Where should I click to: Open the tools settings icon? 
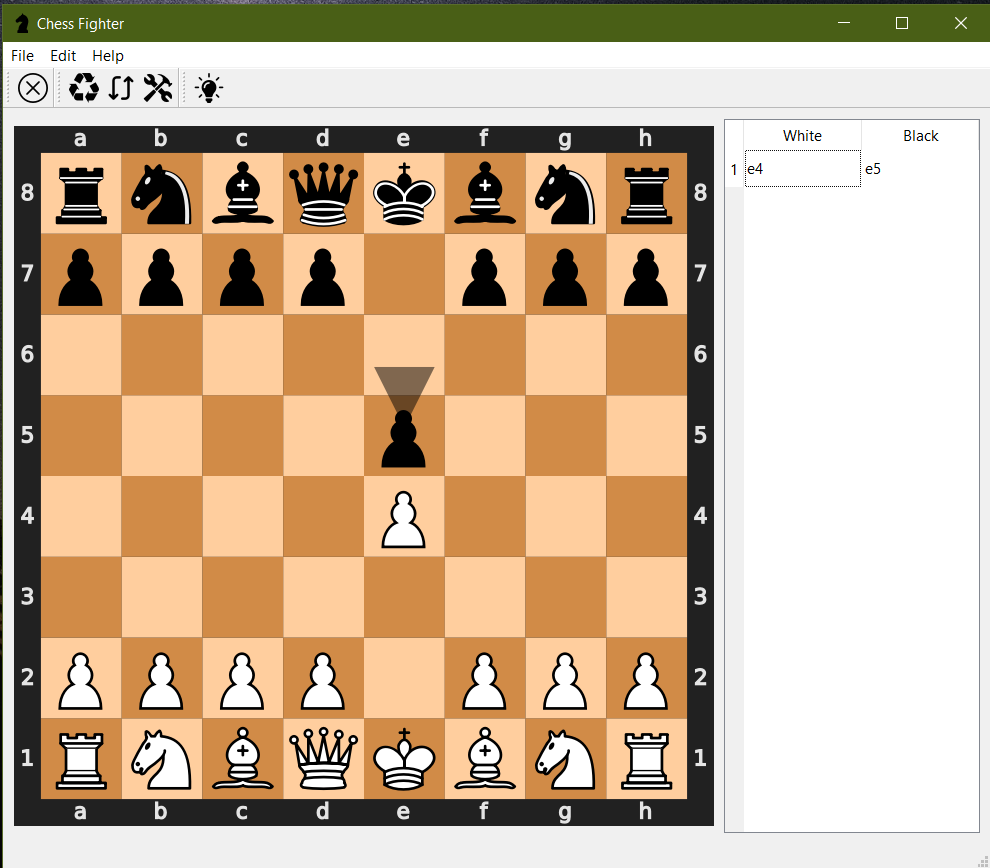click(x=158, y=88)
